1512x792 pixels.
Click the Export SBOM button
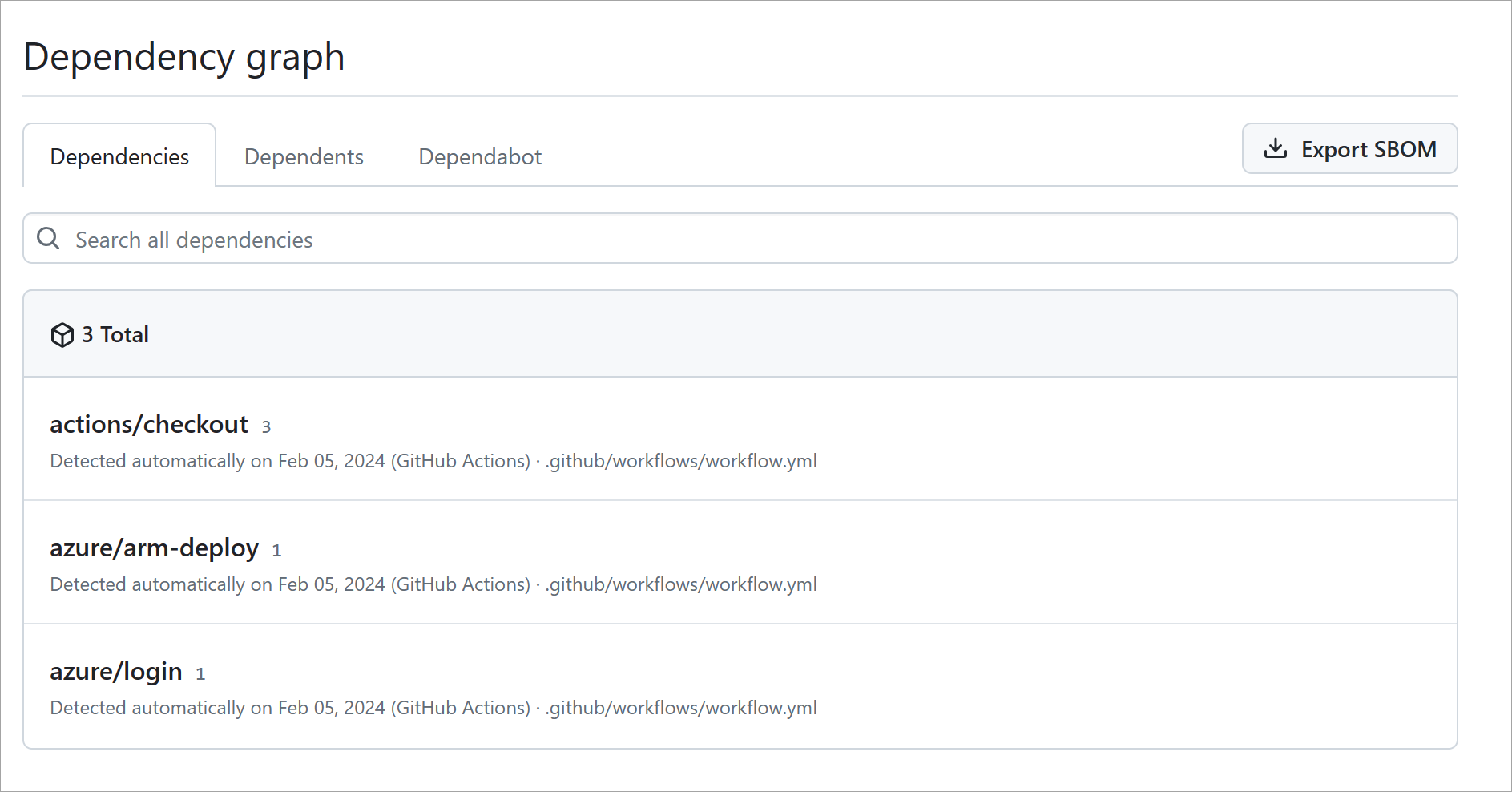click(1349, 148)
